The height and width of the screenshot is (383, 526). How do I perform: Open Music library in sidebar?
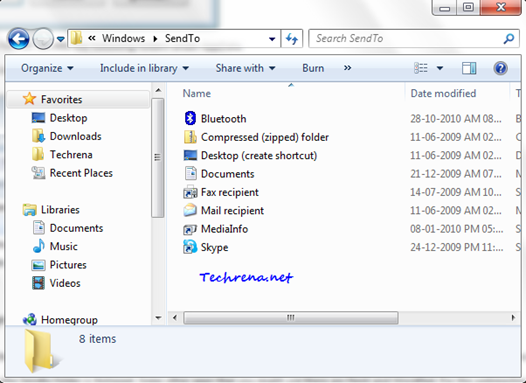tap(63, 247)
